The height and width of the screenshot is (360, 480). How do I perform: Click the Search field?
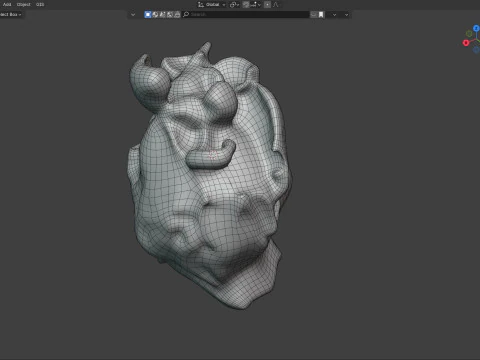point(246,14)
